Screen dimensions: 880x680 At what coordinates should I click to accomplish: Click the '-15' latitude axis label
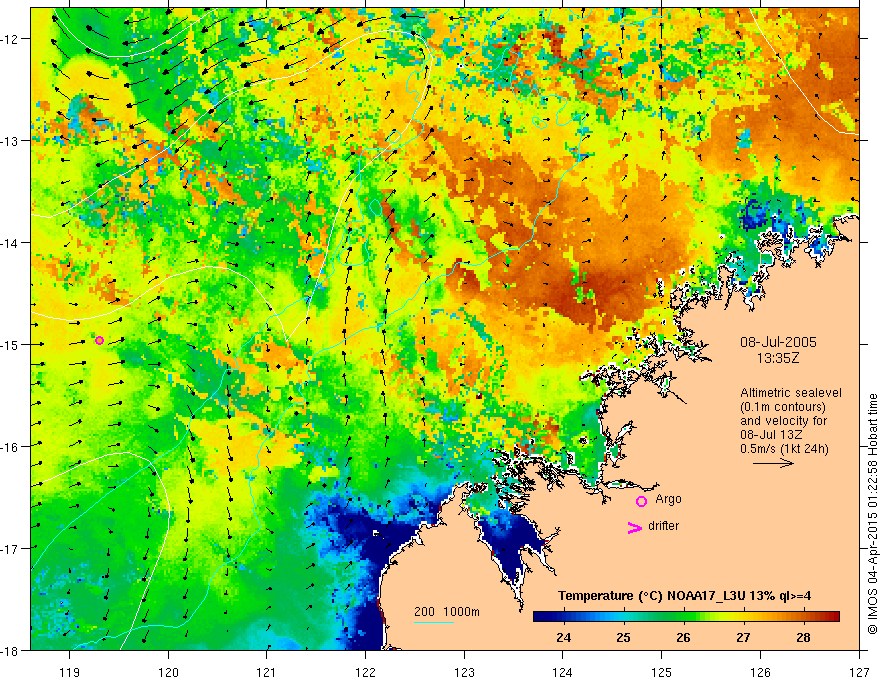(x=11, y=344)
